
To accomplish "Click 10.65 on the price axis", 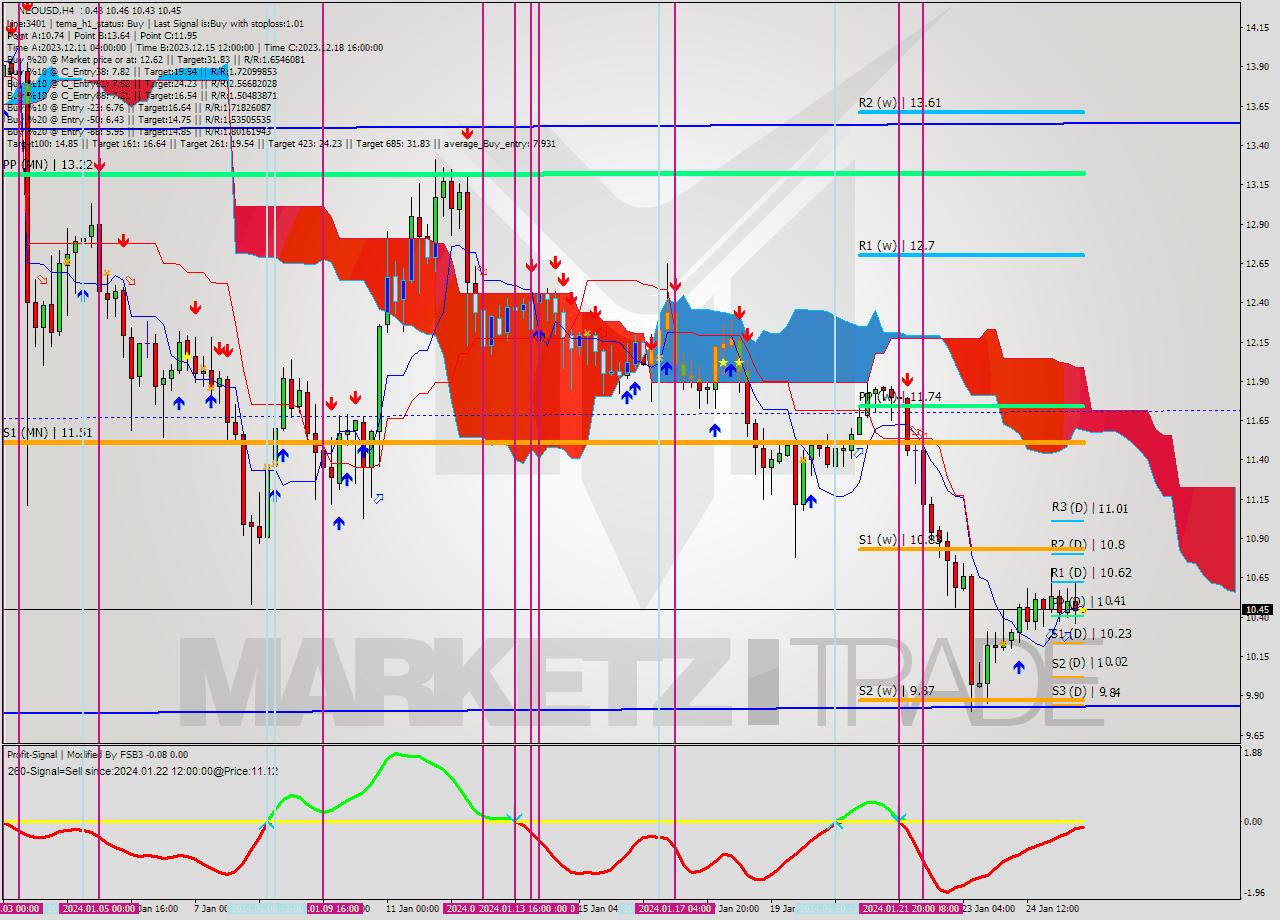I will tap(1257, 577).
